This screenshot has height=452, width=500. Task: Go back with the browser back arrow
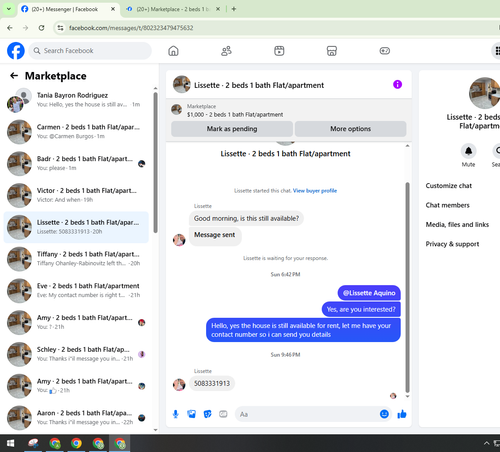click(x=10, y=28)
